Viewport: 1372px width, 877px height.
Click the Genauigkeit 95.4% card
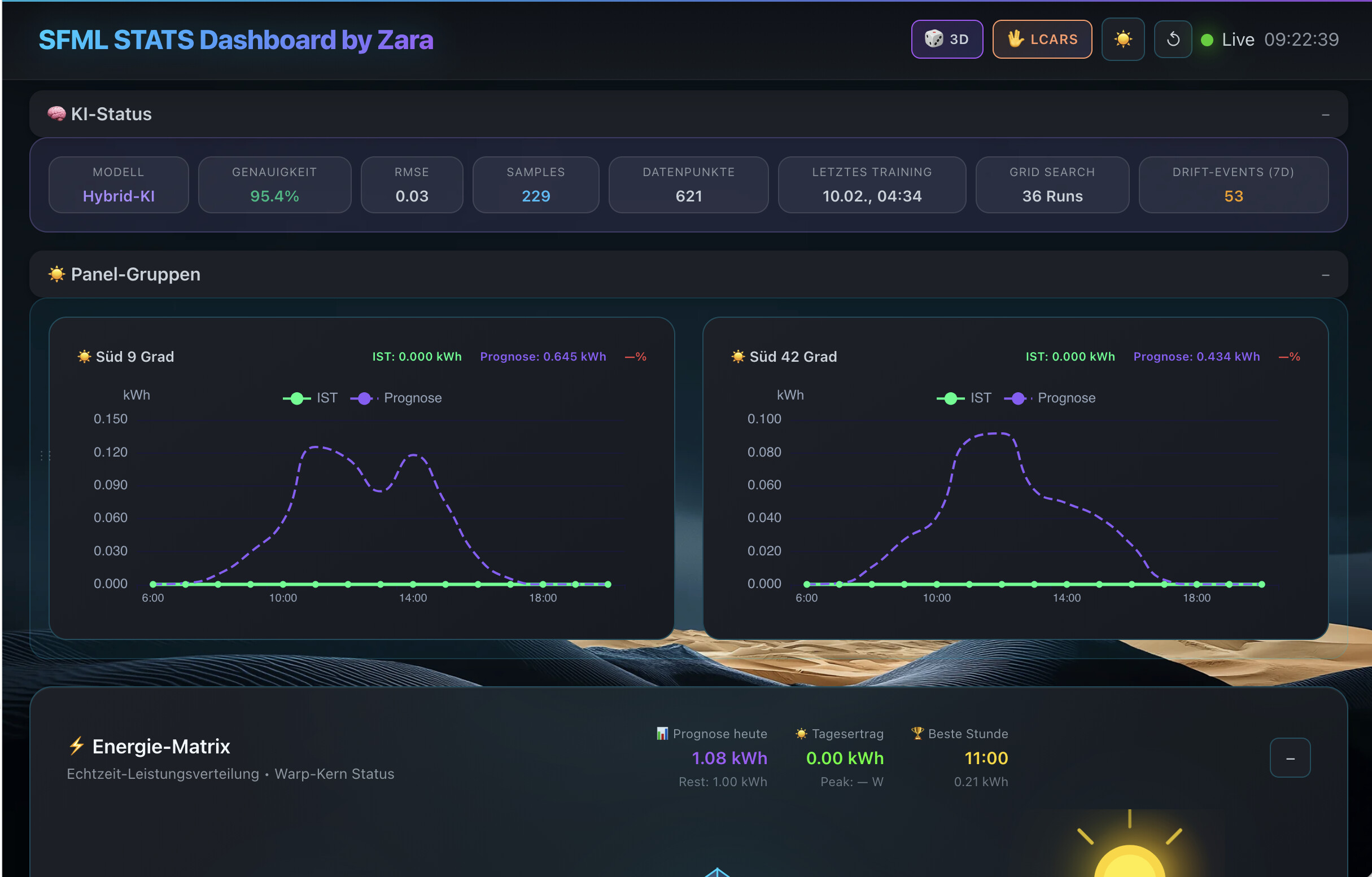pyautogui.click(x=274, y=185)
